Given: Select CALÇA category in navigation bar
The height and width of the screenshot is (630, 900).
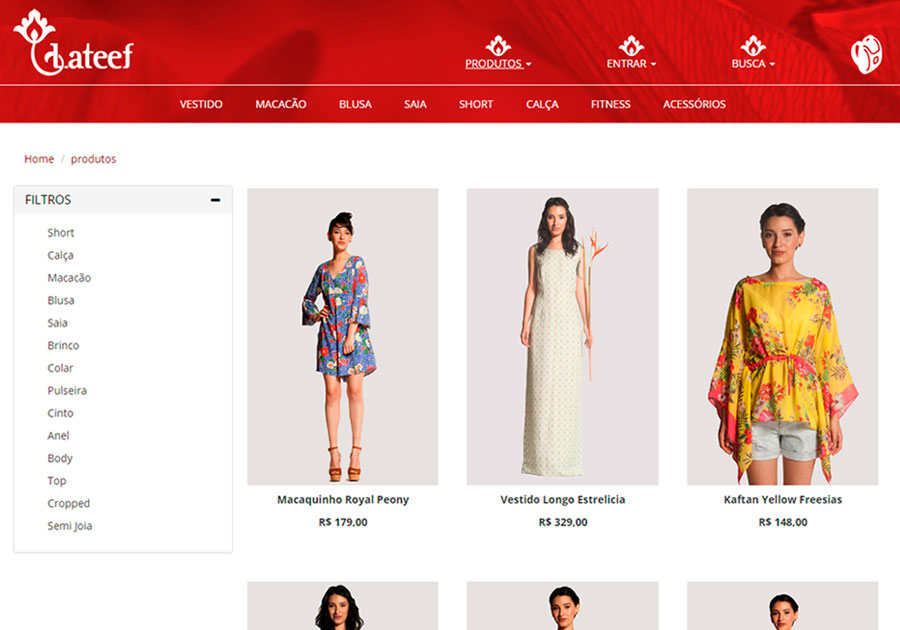Looking at the screenshot, I should [542, 104].
